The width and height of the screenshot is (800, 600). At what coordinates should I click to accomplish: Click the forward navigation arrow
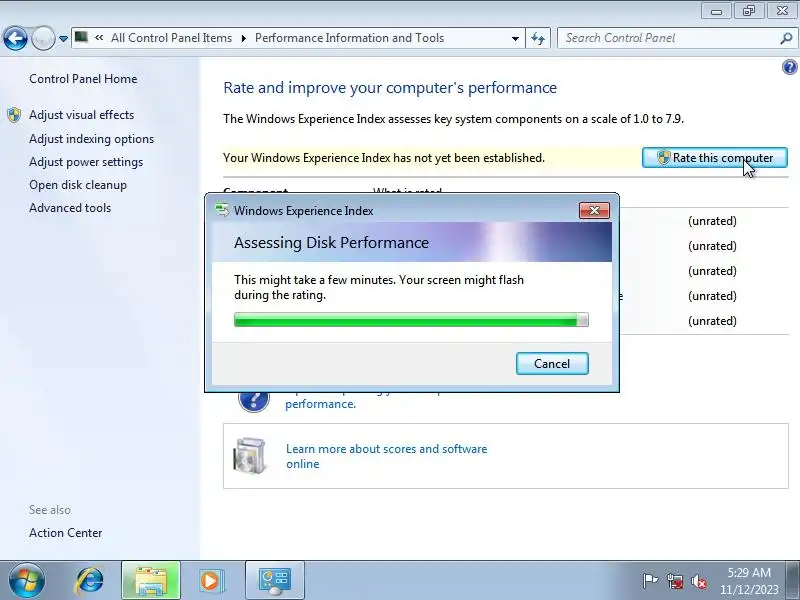tap(43, 38)
